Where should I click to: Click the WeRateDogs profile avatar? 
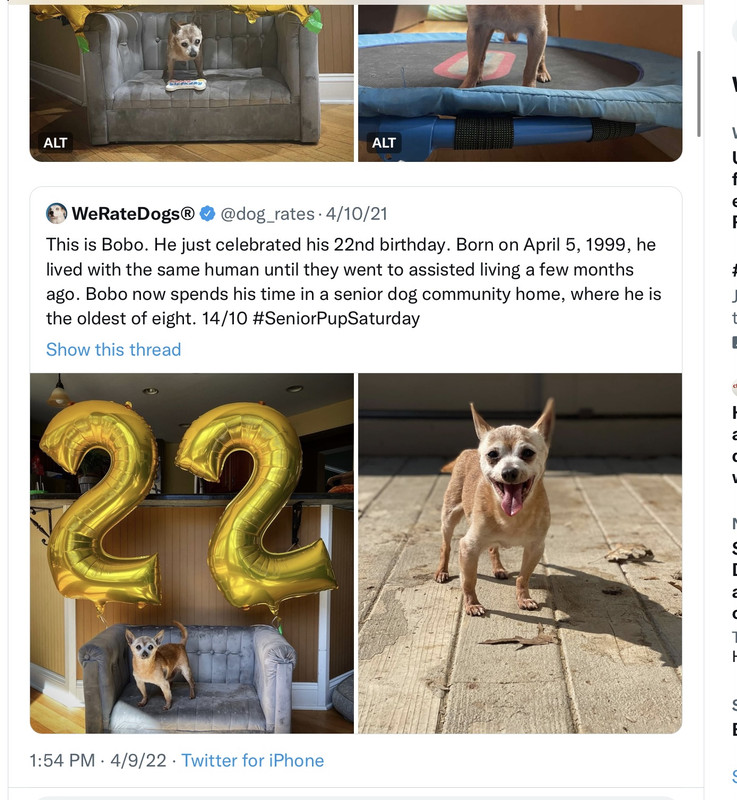(56, 213)
